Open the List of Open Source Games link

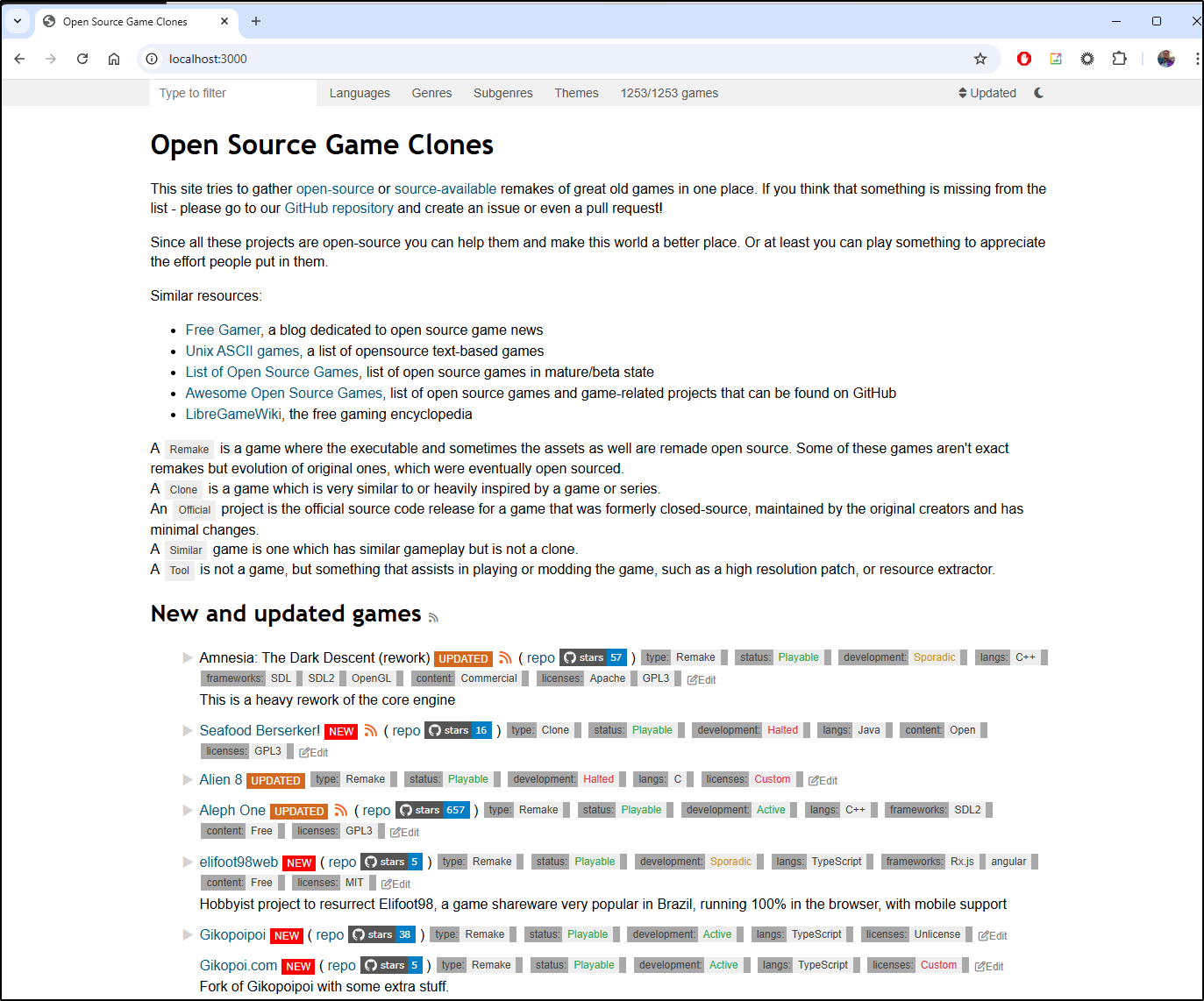click(272, 372)
